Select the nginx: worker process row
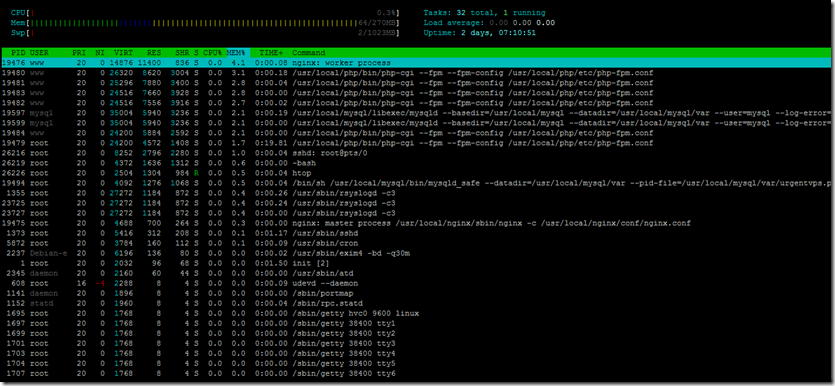 point(416,63)
